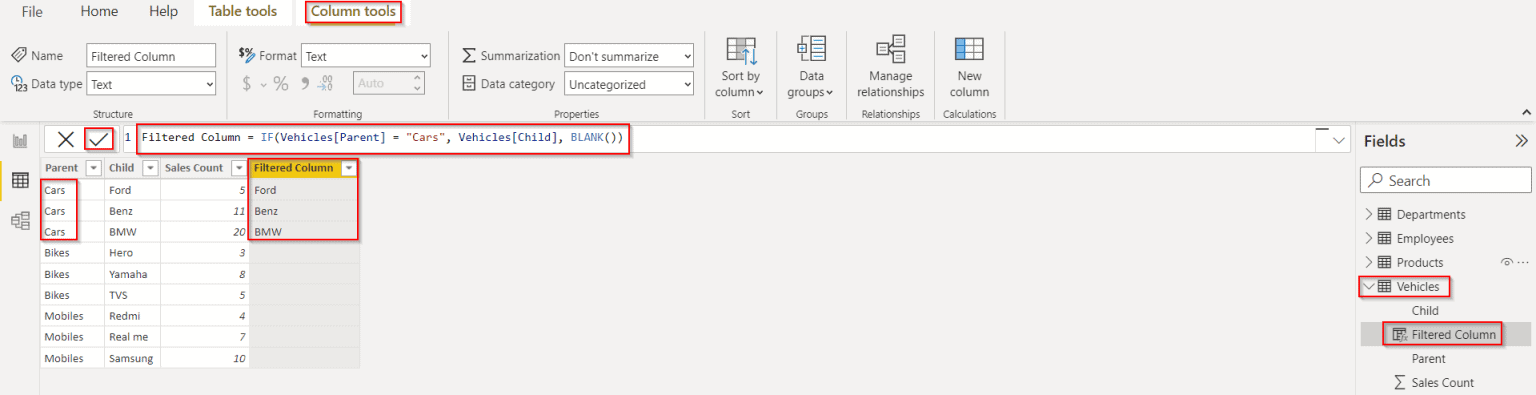Expand the Employees table in Fields
Screen dimensions: 1536x395
click(x=1369, y=238)
